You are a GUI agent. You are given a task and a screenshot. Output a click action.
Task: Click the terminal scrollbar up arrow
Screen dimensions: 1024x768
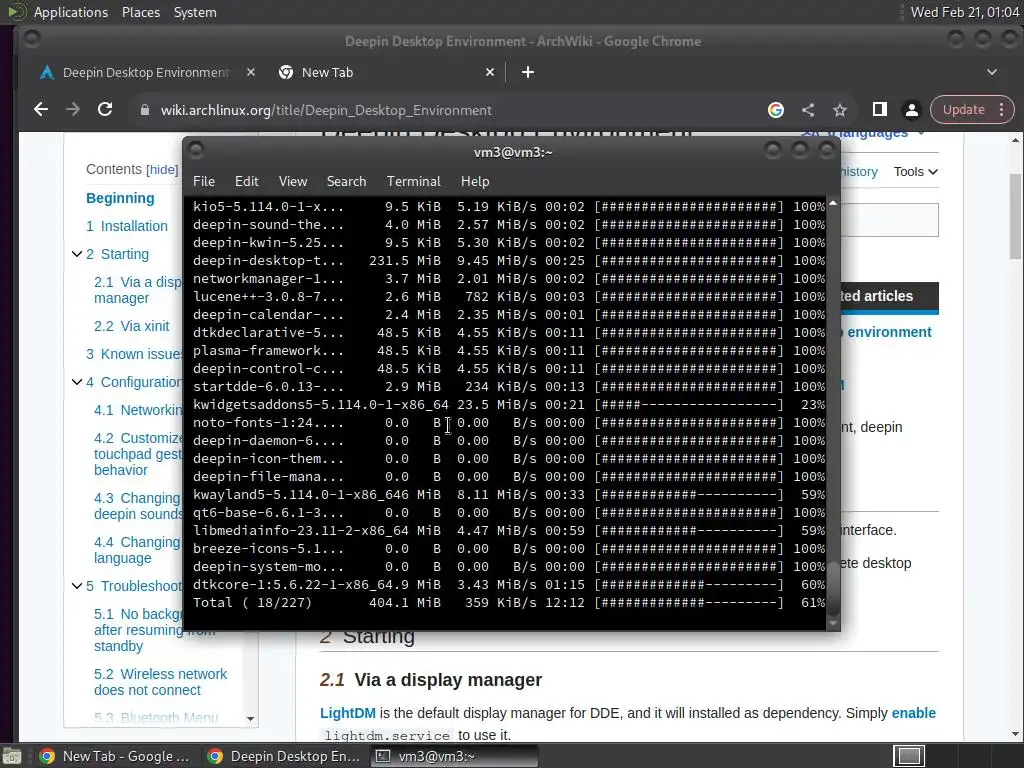[833, 204]
